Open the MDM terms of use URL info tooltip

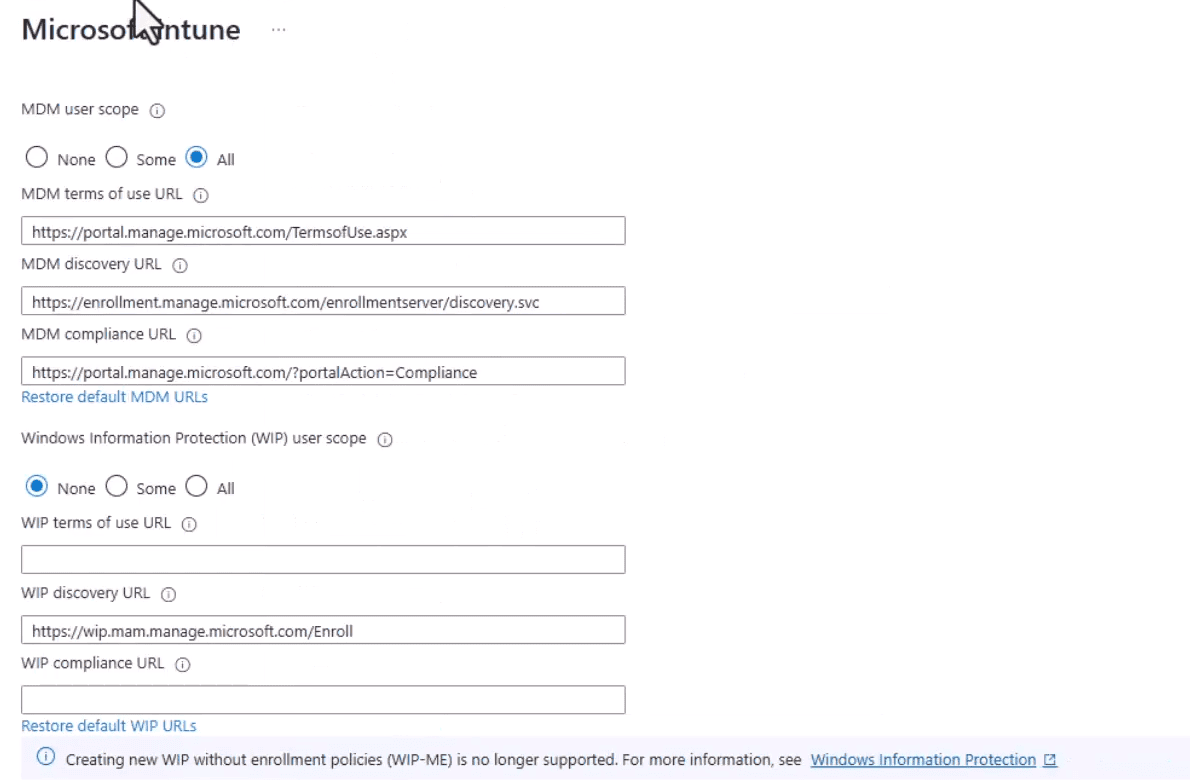(x=200, y=195)
